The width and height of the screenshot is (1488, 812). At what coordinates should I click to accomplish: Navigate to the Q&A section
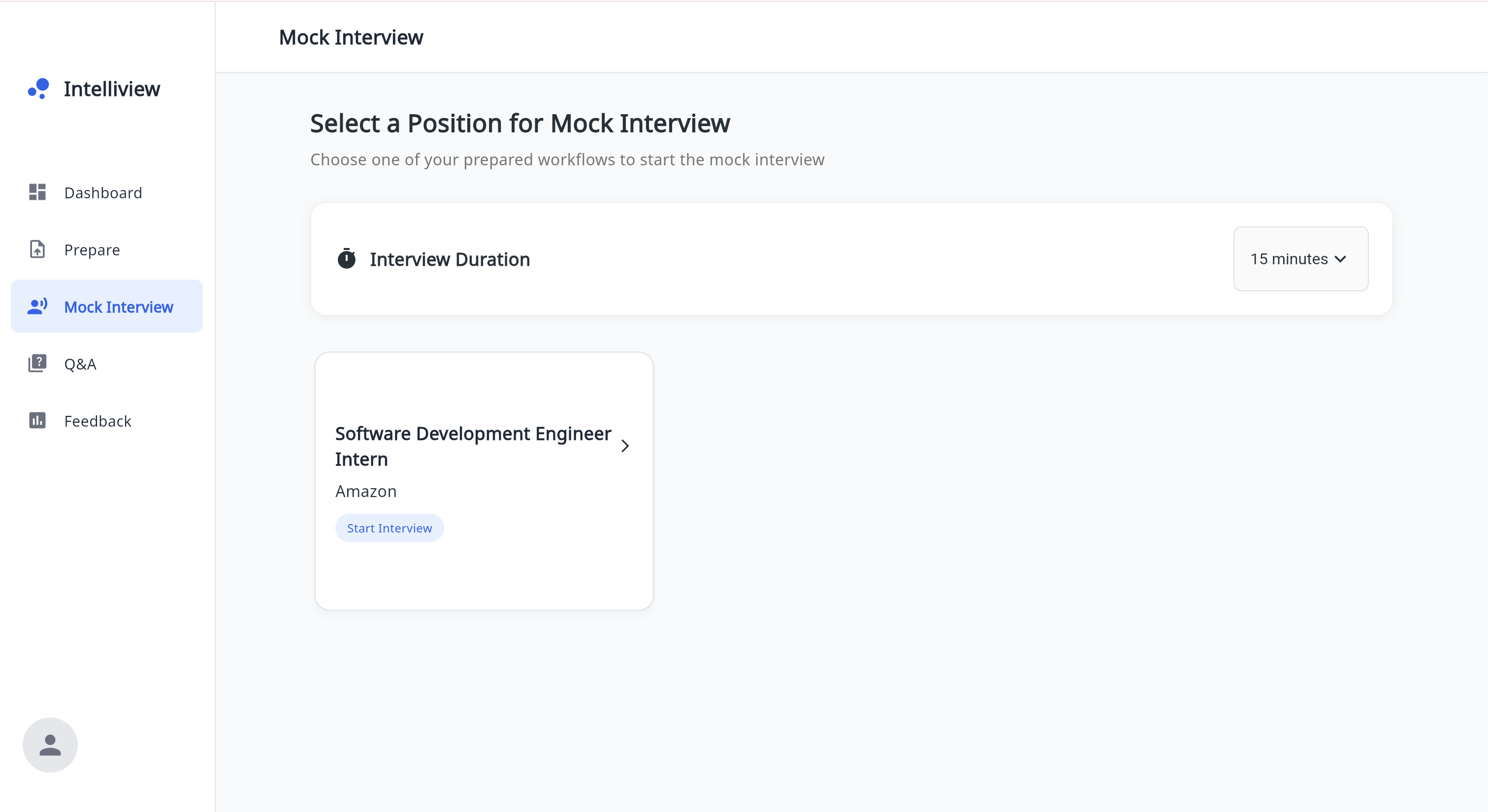coord(80,365)
